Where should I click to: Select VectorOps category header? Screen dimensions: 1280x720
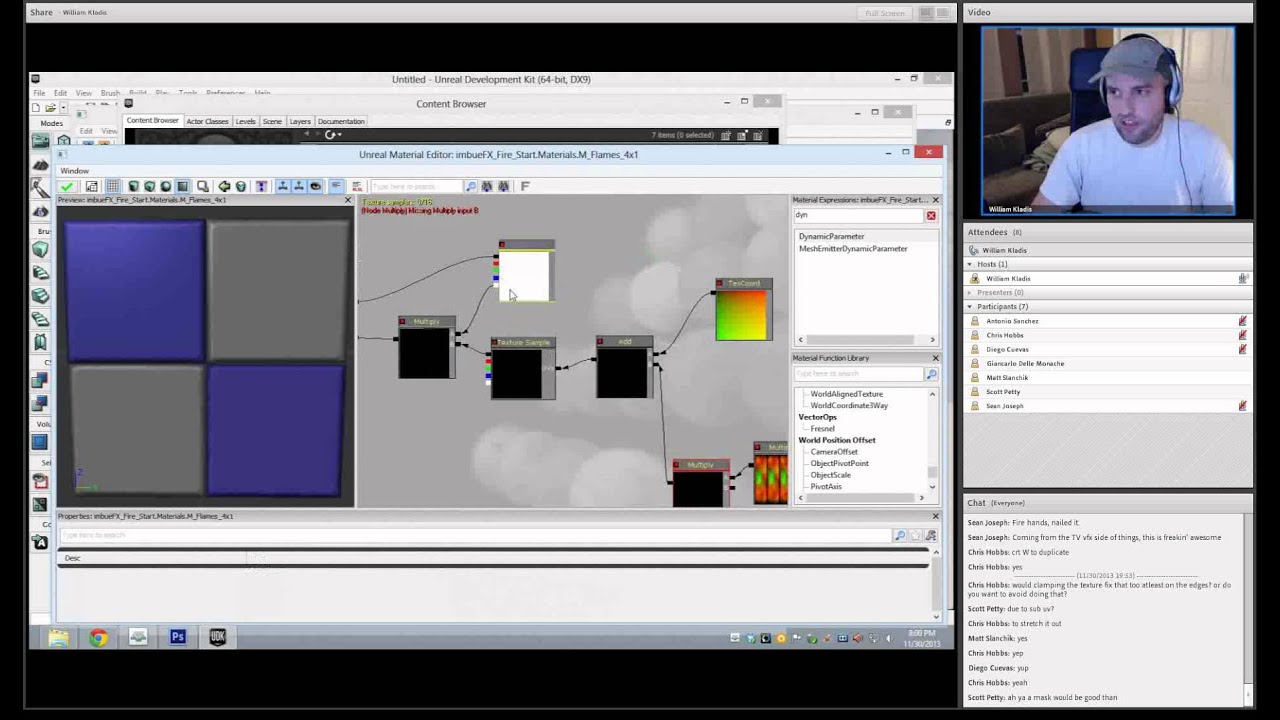click(x=817, y=417)
